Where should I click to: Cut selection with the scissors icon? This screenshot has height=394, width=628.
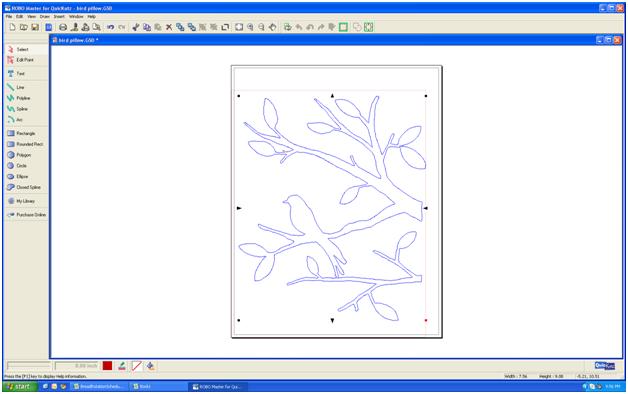(136, 27)
